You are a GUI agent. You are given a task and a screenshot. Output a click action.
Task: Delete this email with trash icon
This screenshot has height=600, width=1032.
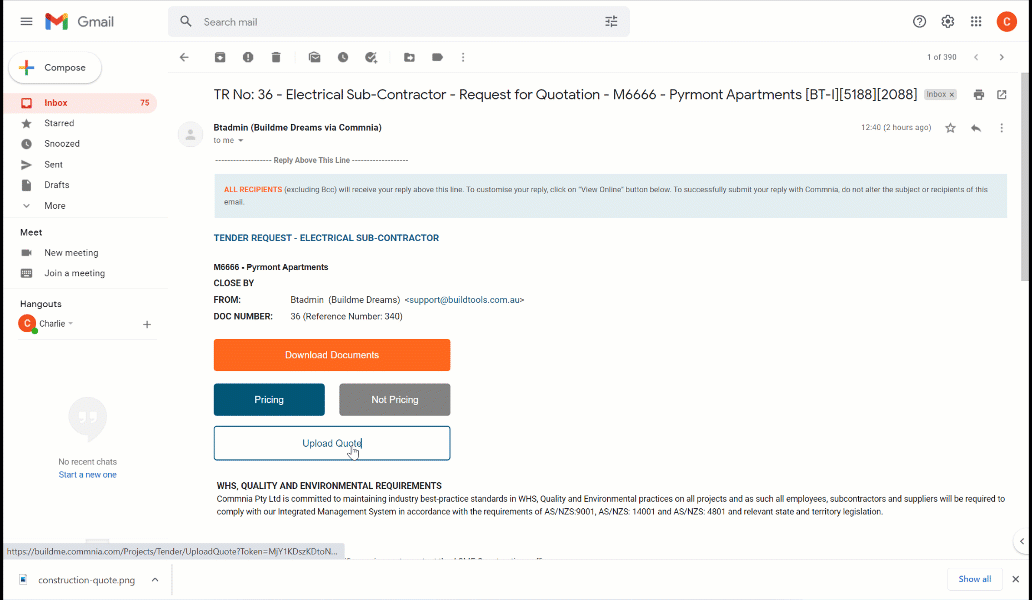276,57
